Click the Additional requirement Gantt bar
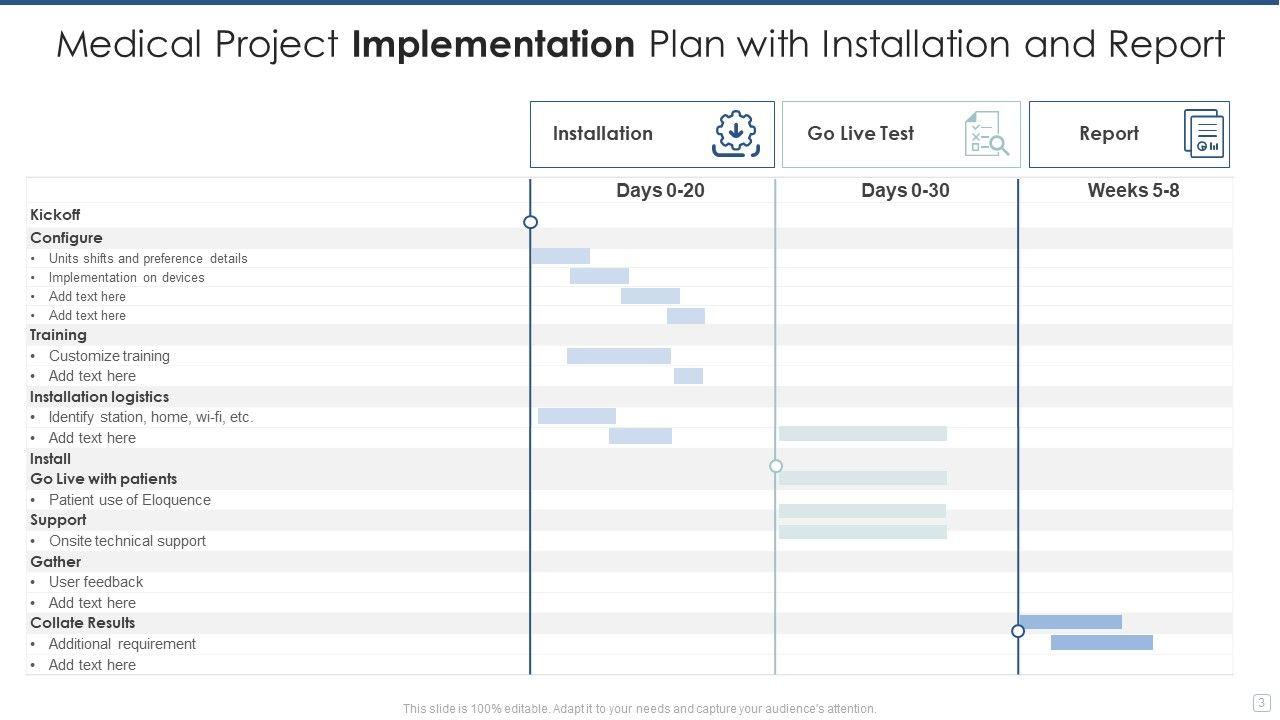This screenshot has height=720, width=1280. pos(1101,643)
